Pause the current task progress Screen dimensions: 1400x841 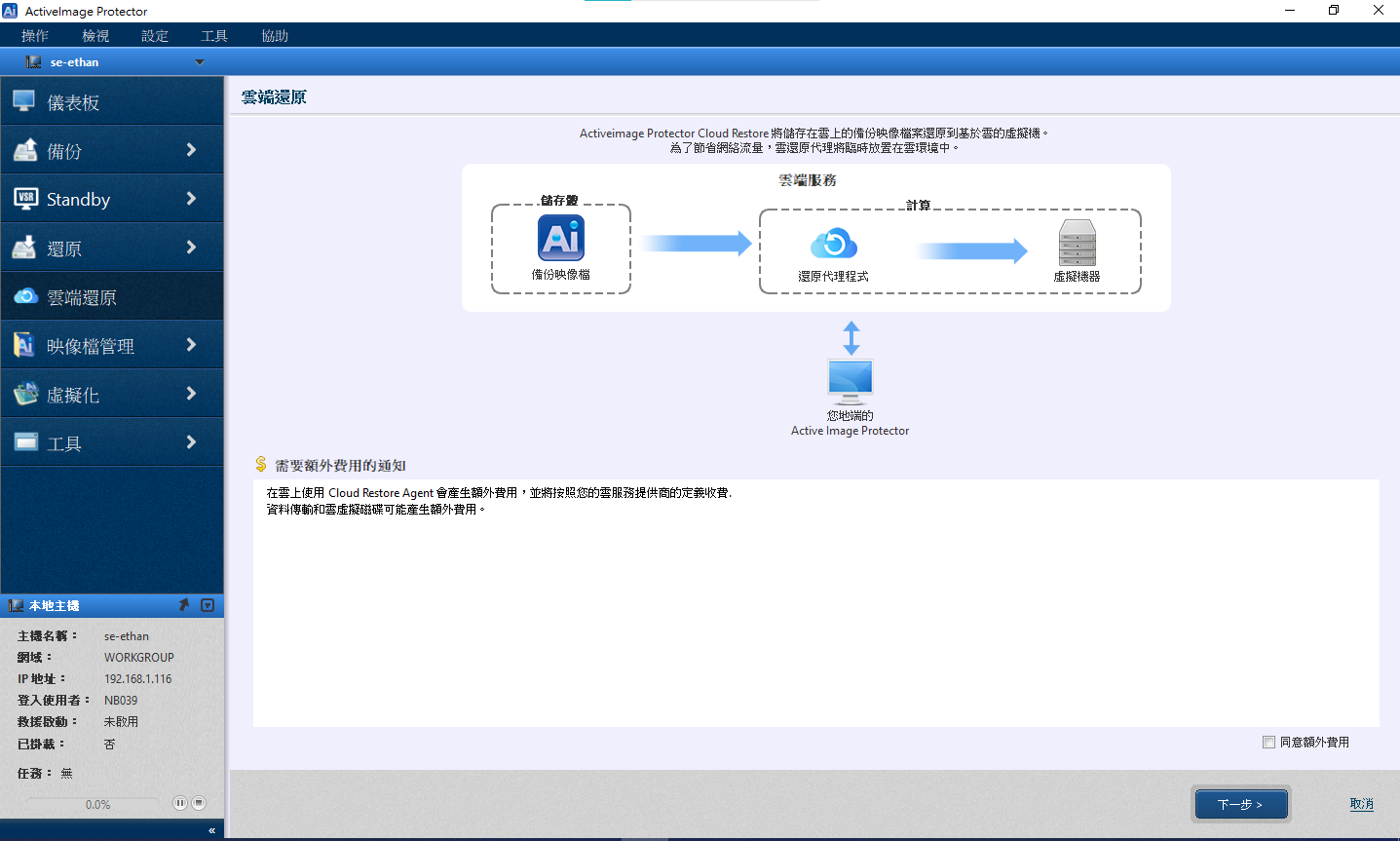click(x=179, y=803)
